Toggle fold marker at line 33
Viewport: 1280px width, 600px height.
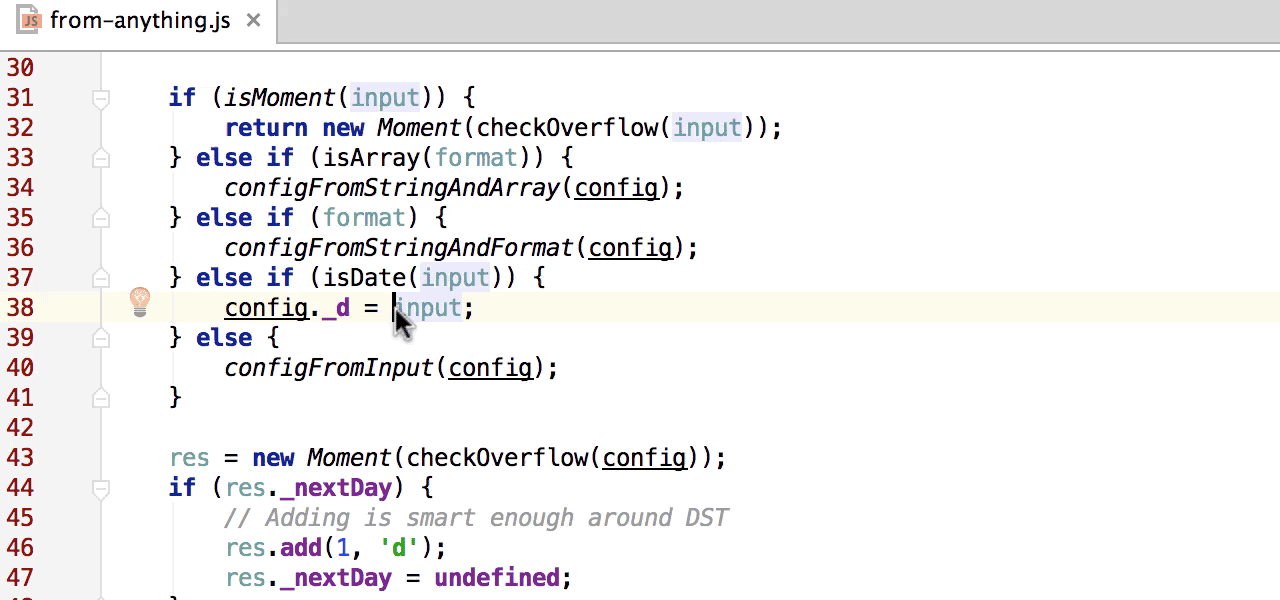(100, 158)
